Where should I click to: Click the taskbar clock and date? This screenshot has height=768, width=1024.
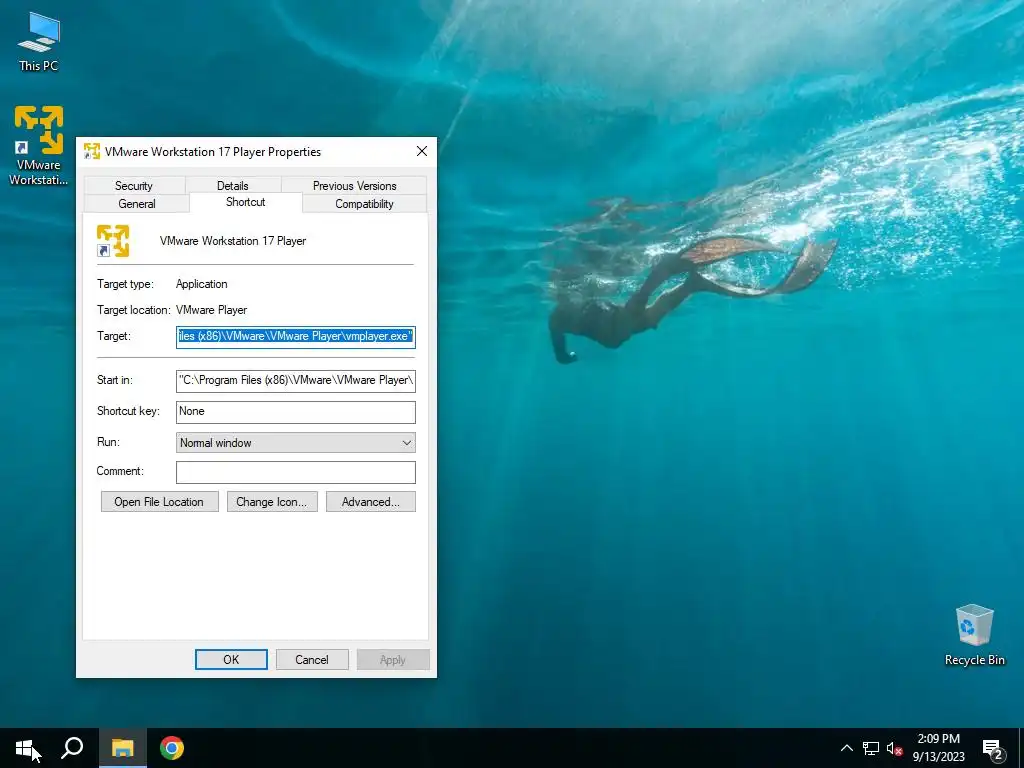(938, 748)
